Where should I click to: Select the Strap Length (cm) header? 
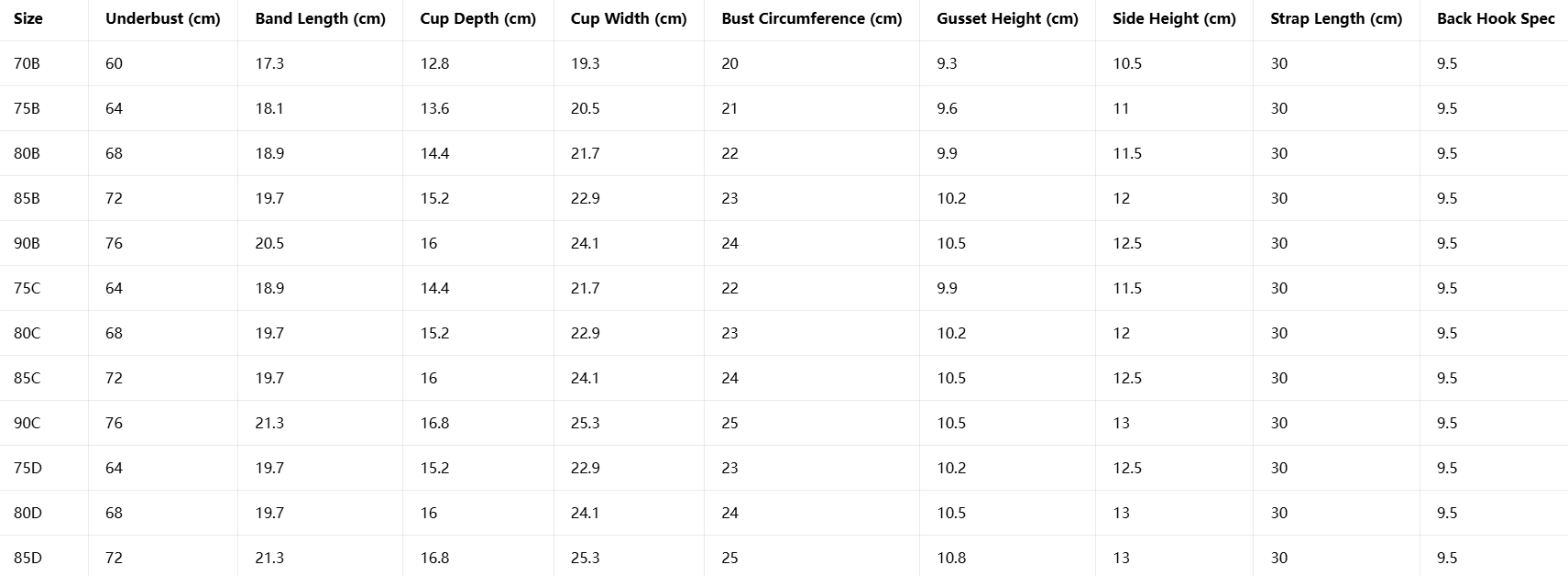click(1336, 18)
